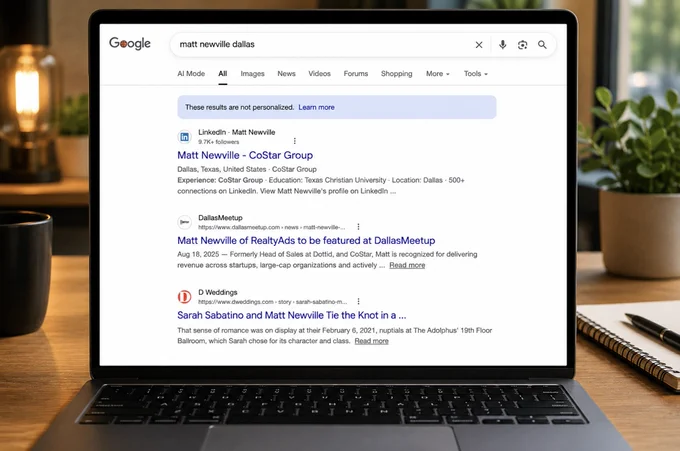Expand the More dropdown
The height and width of the screenshot is (451, 680).
click(x=438, y=74)
